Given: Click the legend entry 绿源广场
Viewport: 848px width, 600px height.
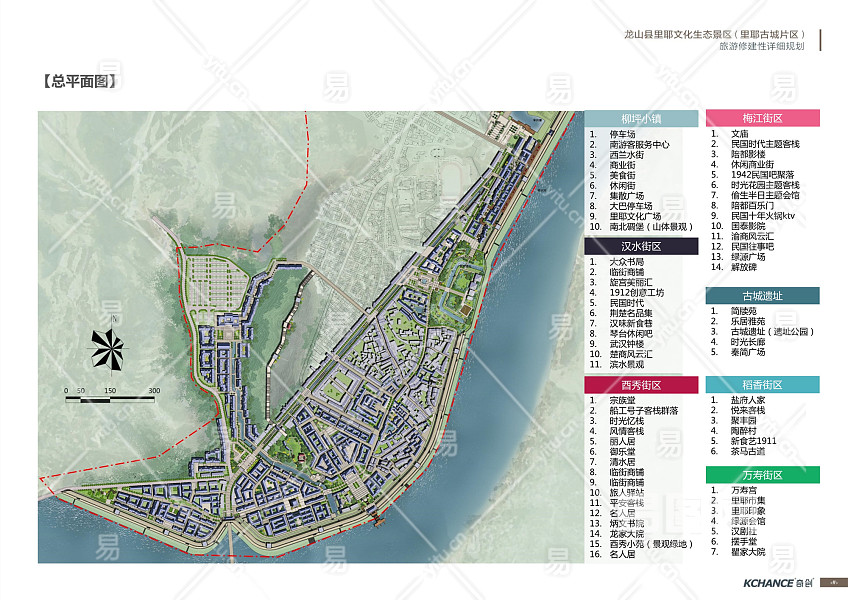Looking at the screenshot, I should (x=748, y=257).
